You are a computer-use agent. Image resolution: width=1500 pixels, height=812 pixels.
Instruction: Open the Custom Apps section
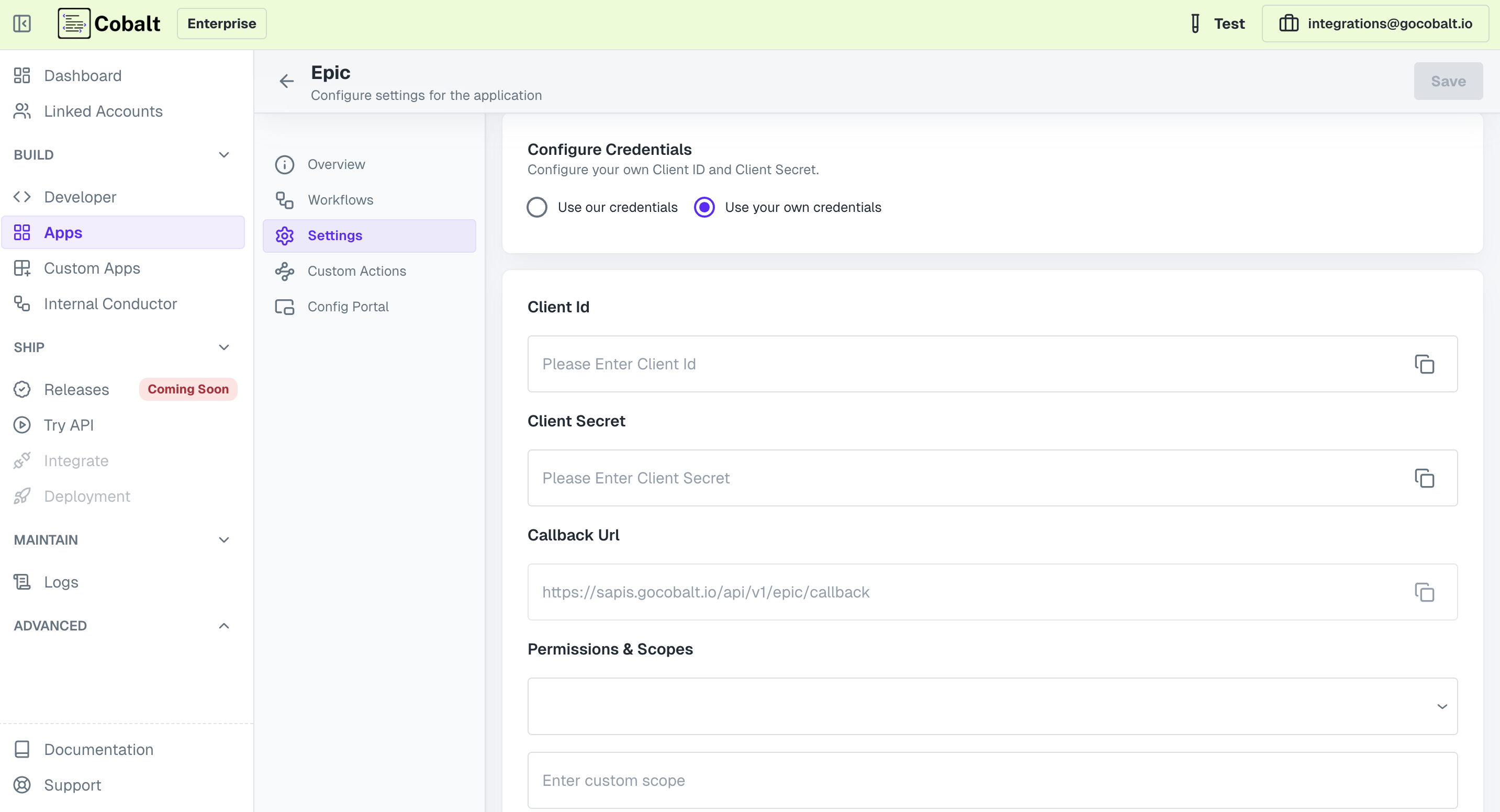tap(92, 268)
